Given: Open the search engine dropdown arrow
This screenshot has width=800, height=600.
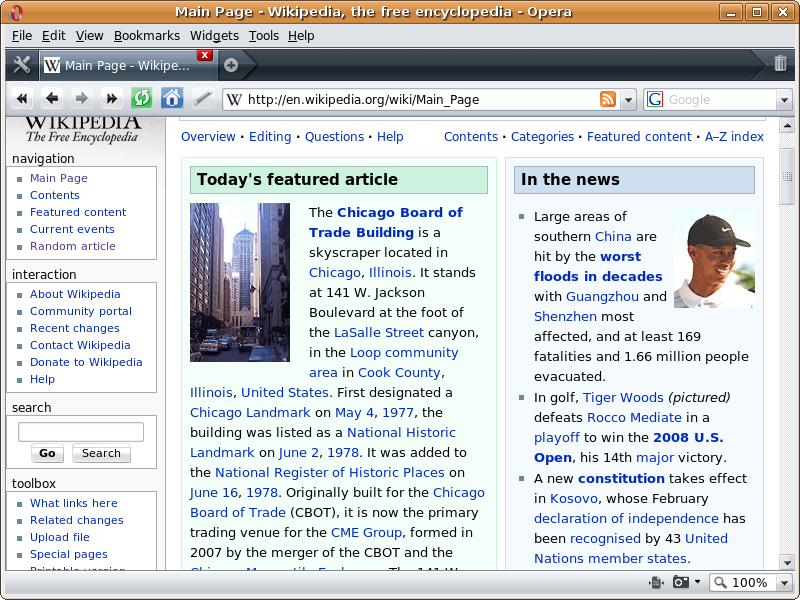Looking at the screenshot, I should (x=785, y=99).
